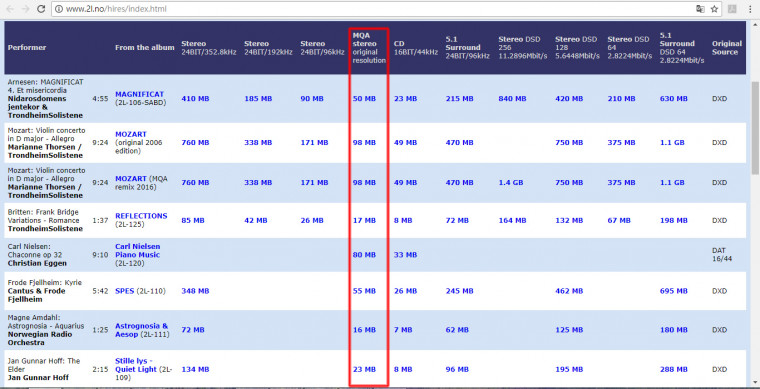This screenshot has height=389, width=760.
Task: Open the REFLECTIONS album link
Action: 141,216
